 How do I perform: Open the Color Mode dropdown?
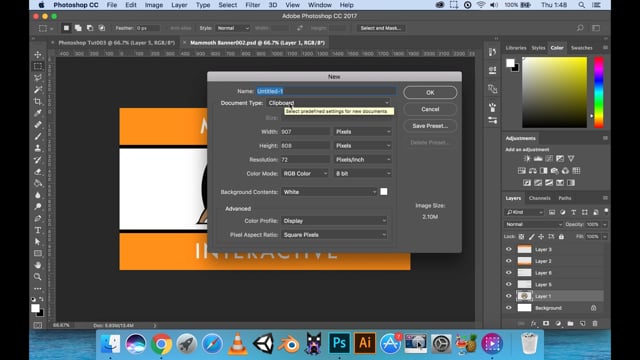(304, 173)
